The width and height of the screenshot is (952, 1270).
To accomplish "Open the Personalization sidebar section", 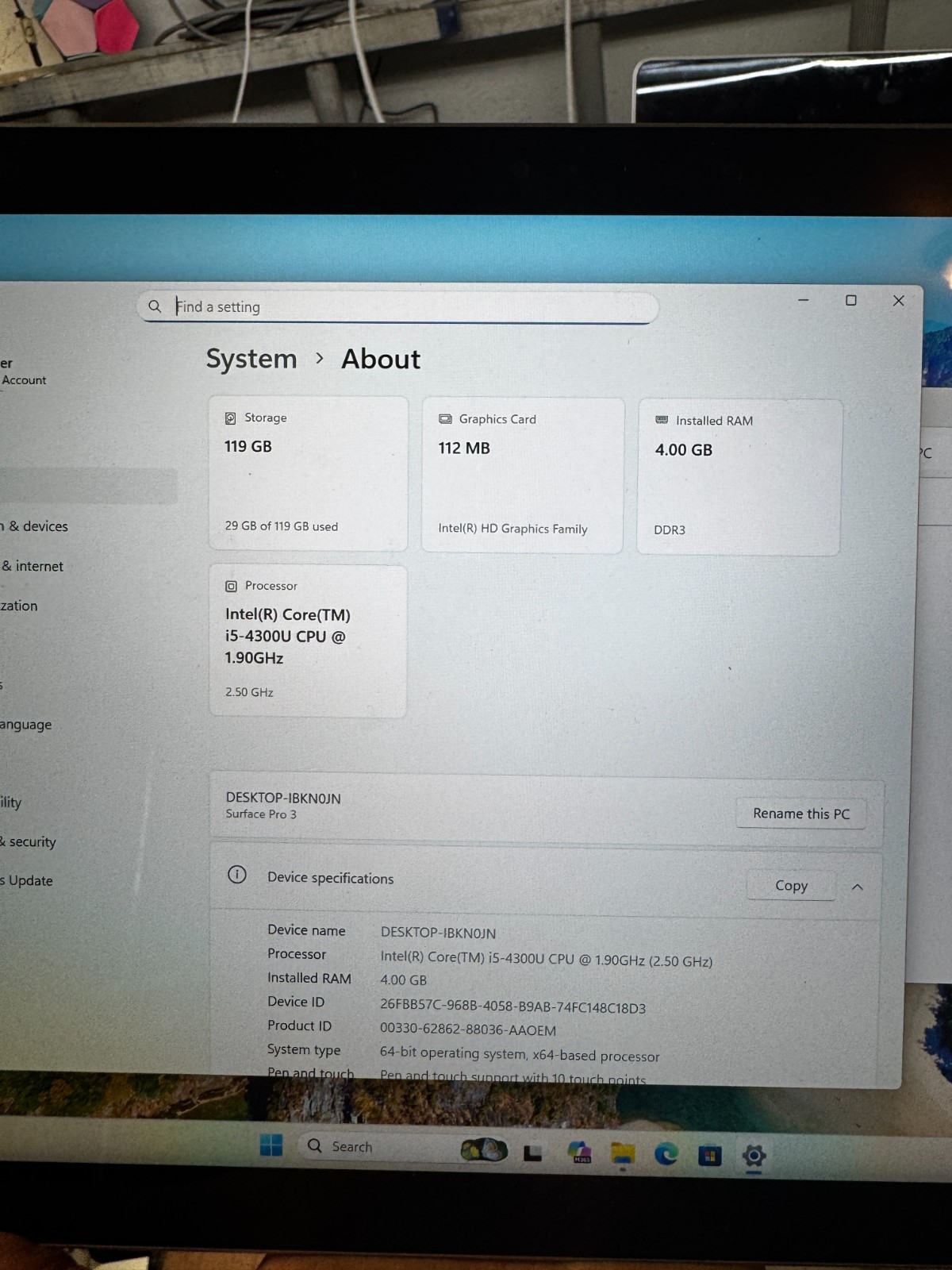I will pyautogui.click(x=19, y=606).
